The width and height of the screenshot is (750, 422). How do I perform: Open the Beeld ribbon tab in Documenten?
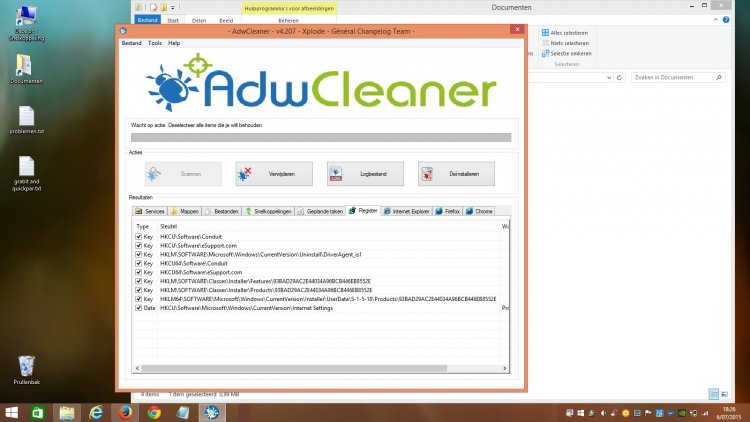coord(226,21)
